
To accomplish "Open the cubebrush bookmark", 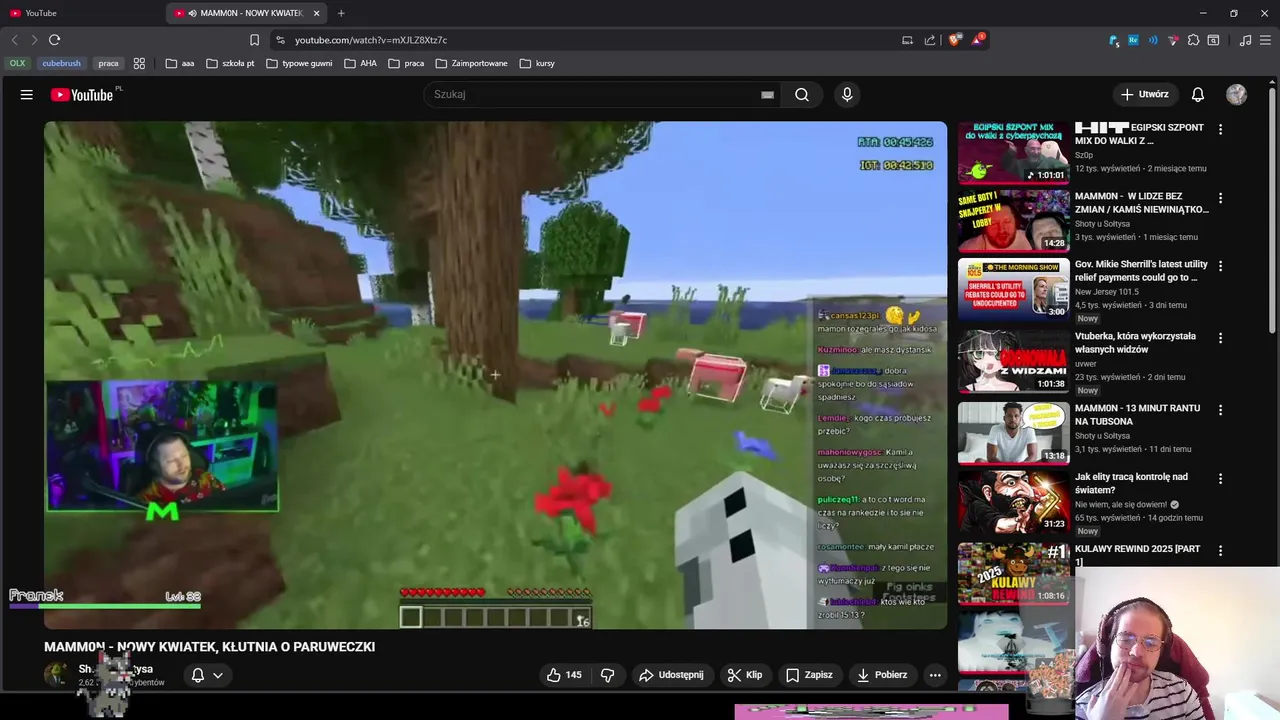I will (x=61, y=63).
